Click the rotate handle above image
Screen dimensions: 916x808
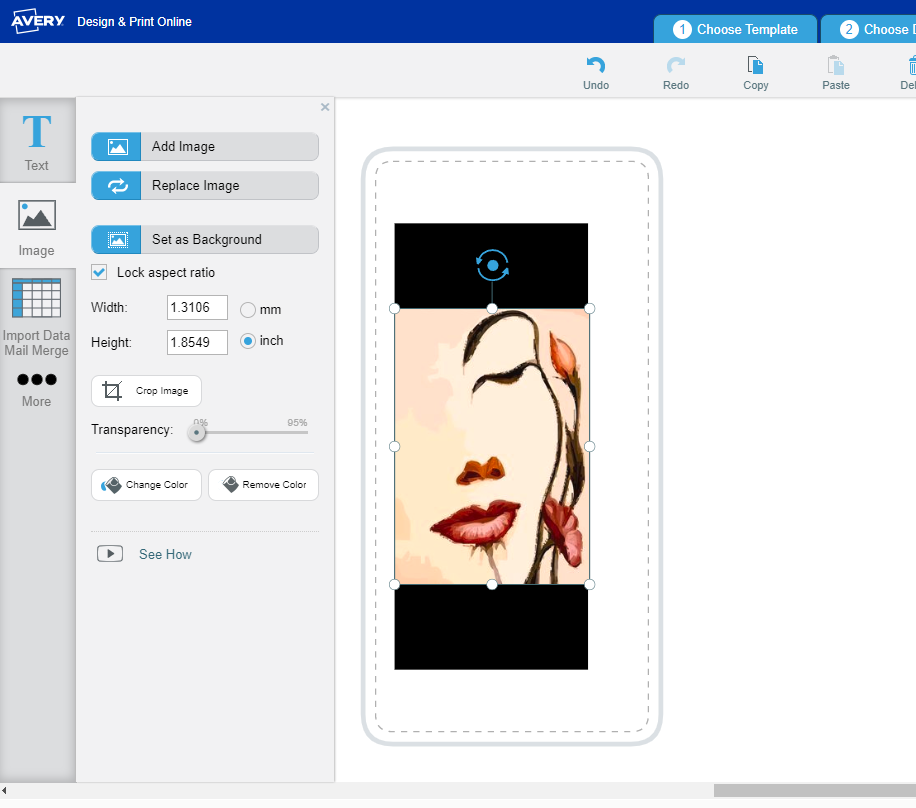[x=492, y=265]
